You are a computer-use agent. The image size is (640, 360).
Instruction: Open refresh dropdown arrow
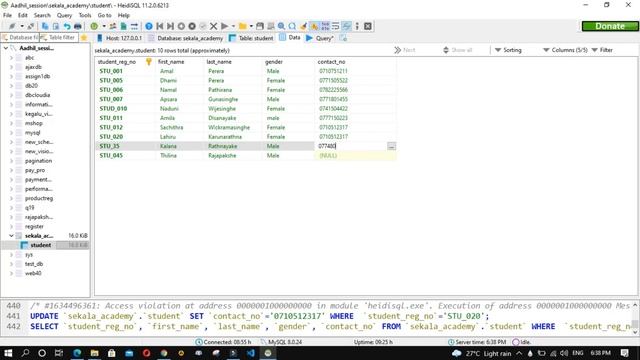pyautogui.click(x=104, y=26)
